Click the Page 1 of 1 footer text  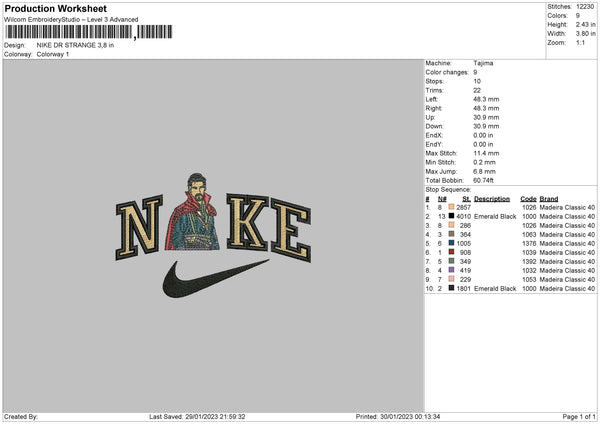click(x=579, y=416)
